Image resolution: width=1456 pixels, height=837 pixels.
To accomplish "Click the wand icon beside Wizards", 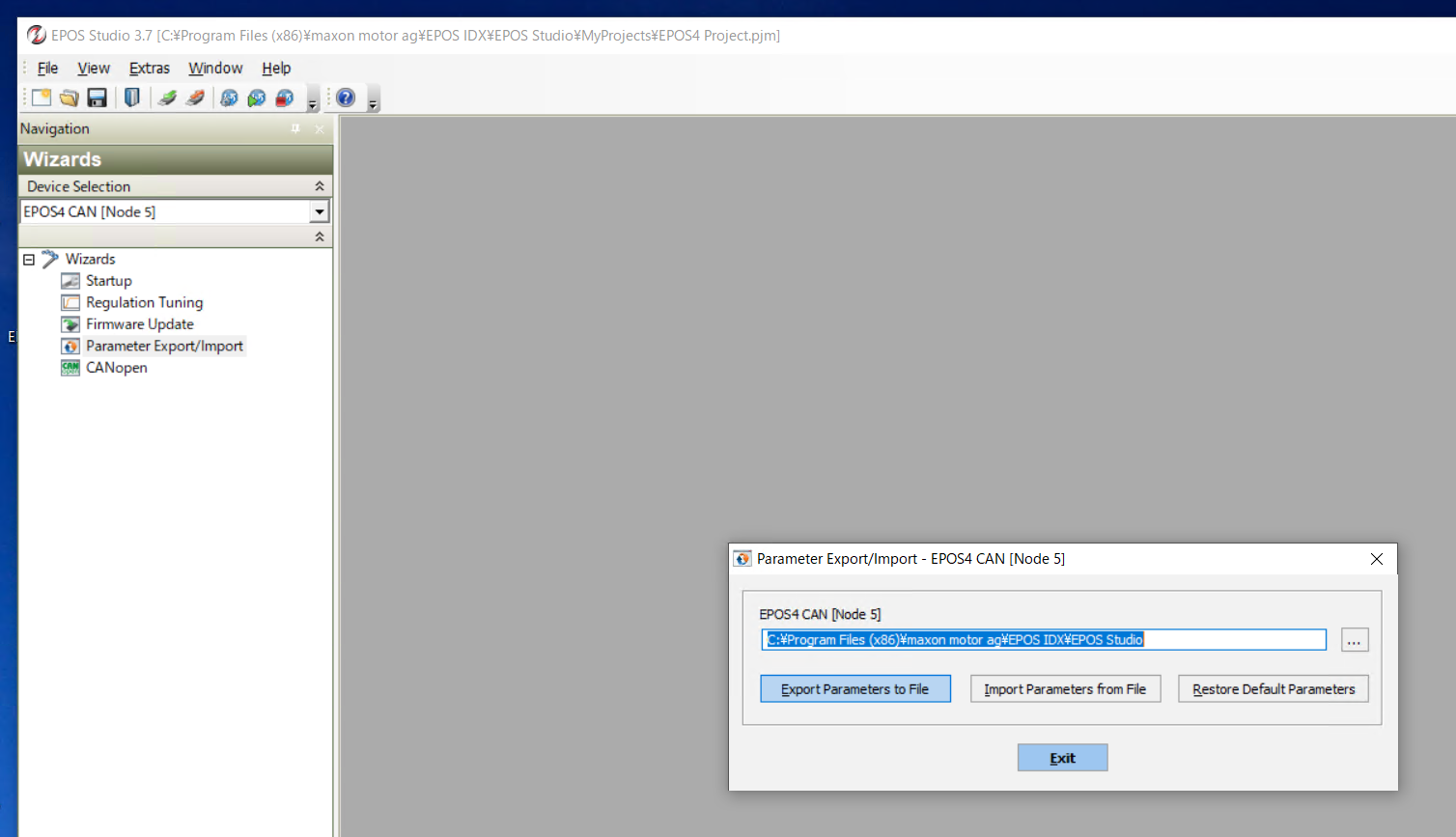I will [x=50, y=259].
